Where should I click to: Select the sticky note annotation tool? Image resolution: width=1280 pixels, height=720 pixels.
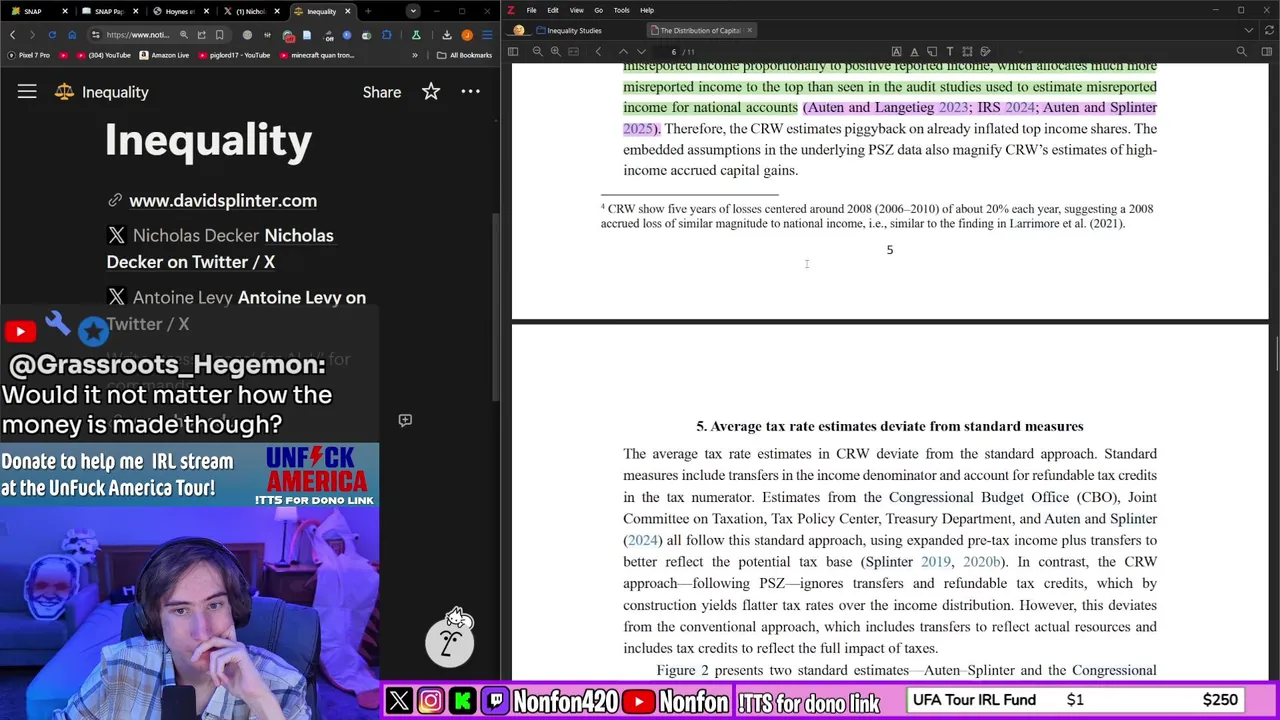point(932,52)
